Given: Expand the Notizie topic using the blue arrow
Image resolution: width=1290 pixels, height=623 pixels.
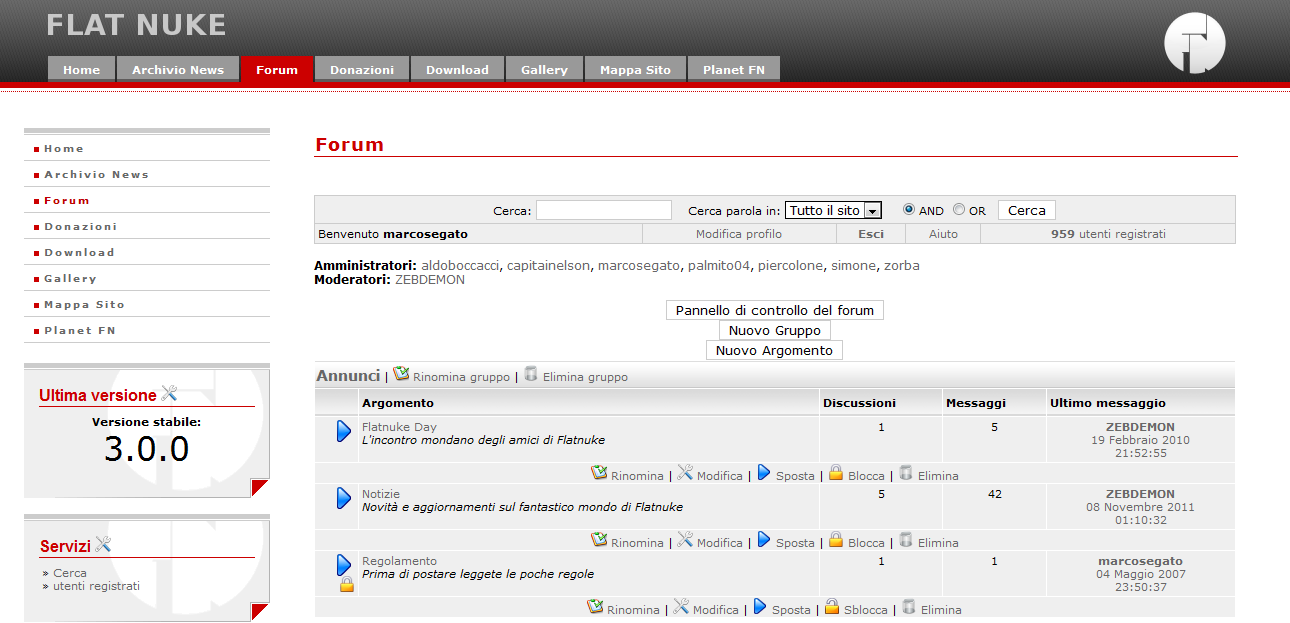Looking at the screenshot, I should (x=345, y=499).
